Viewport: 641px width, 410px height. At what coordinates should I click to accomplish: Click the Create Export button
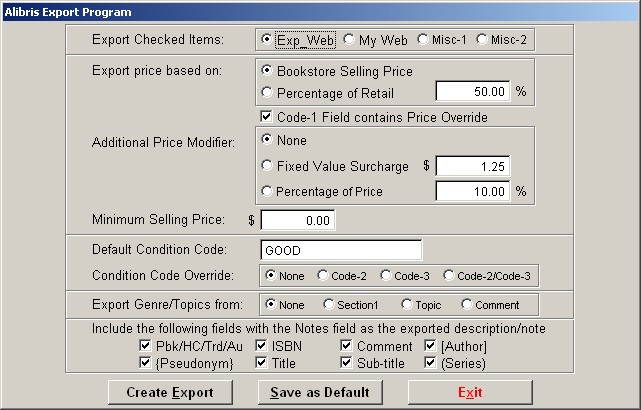(170, 392)
